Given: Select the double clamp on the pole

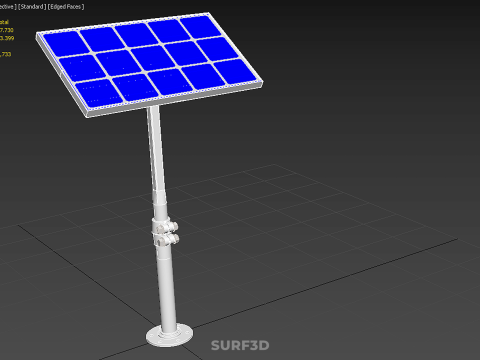Looking at the screenshot, I should pos(165,232).
